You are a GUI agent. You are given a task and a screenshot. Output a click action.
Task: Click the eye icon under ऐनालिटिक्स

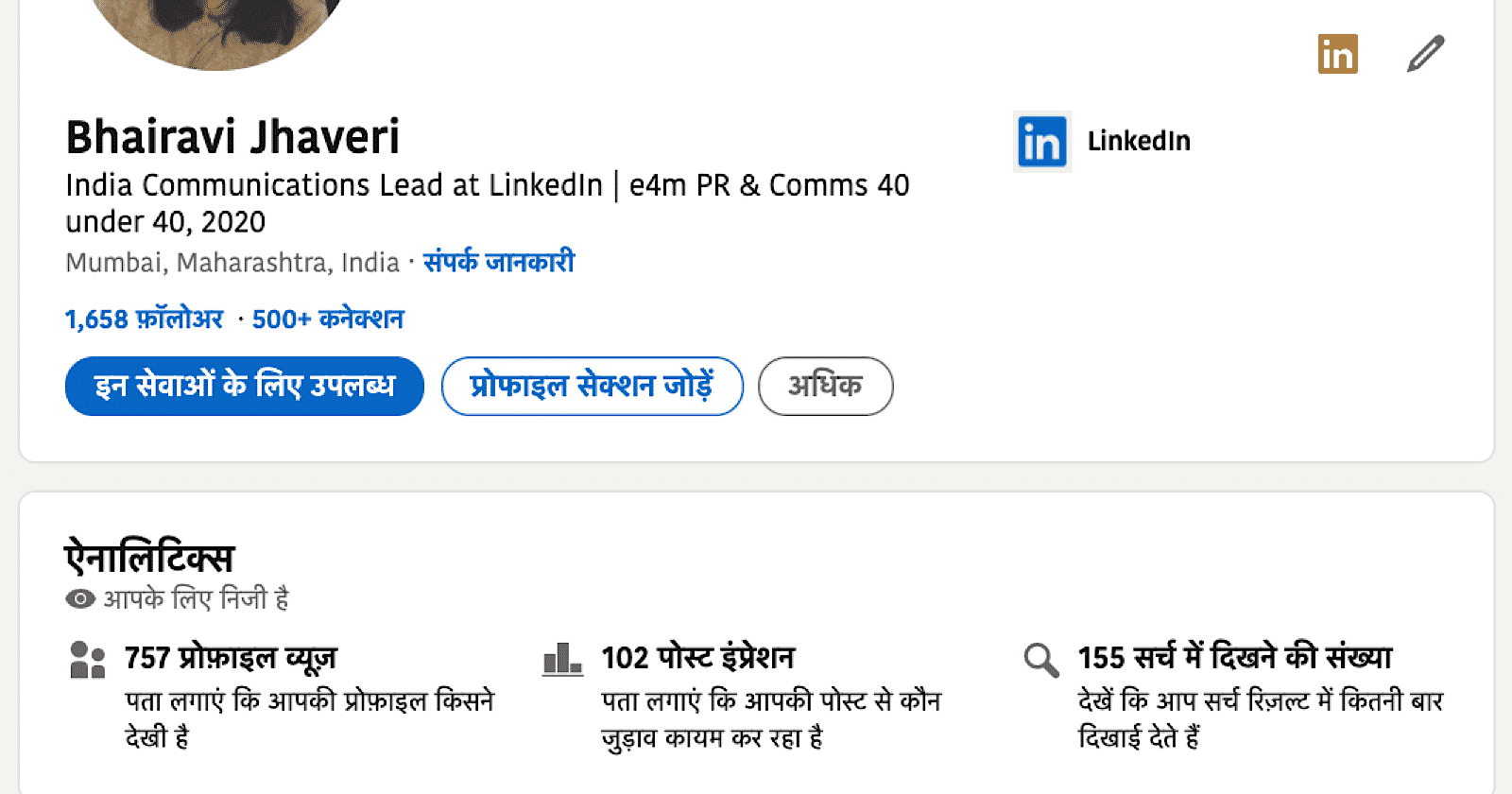[x=80, y=598]
